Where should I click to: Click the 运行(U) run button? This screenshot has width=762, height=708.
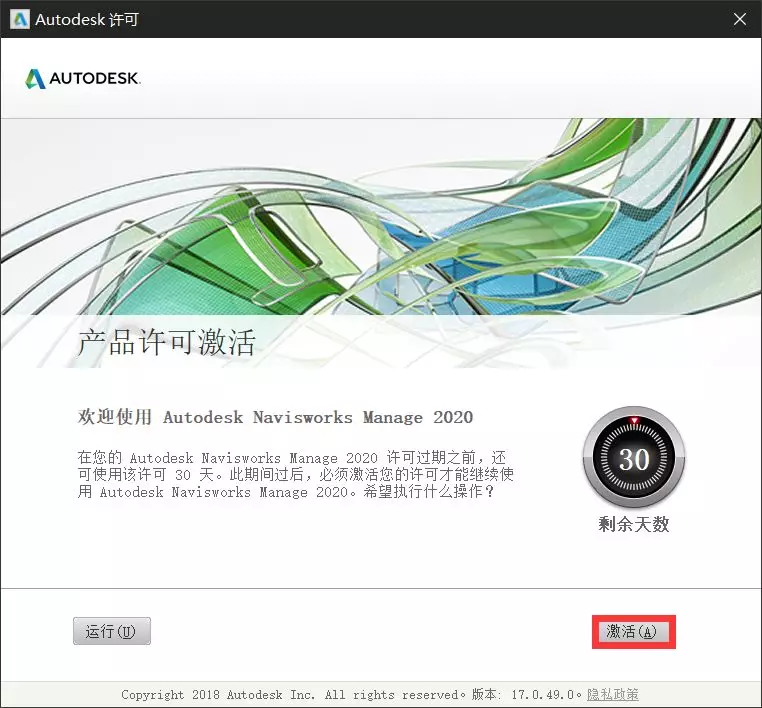click(x=112, y=631)
